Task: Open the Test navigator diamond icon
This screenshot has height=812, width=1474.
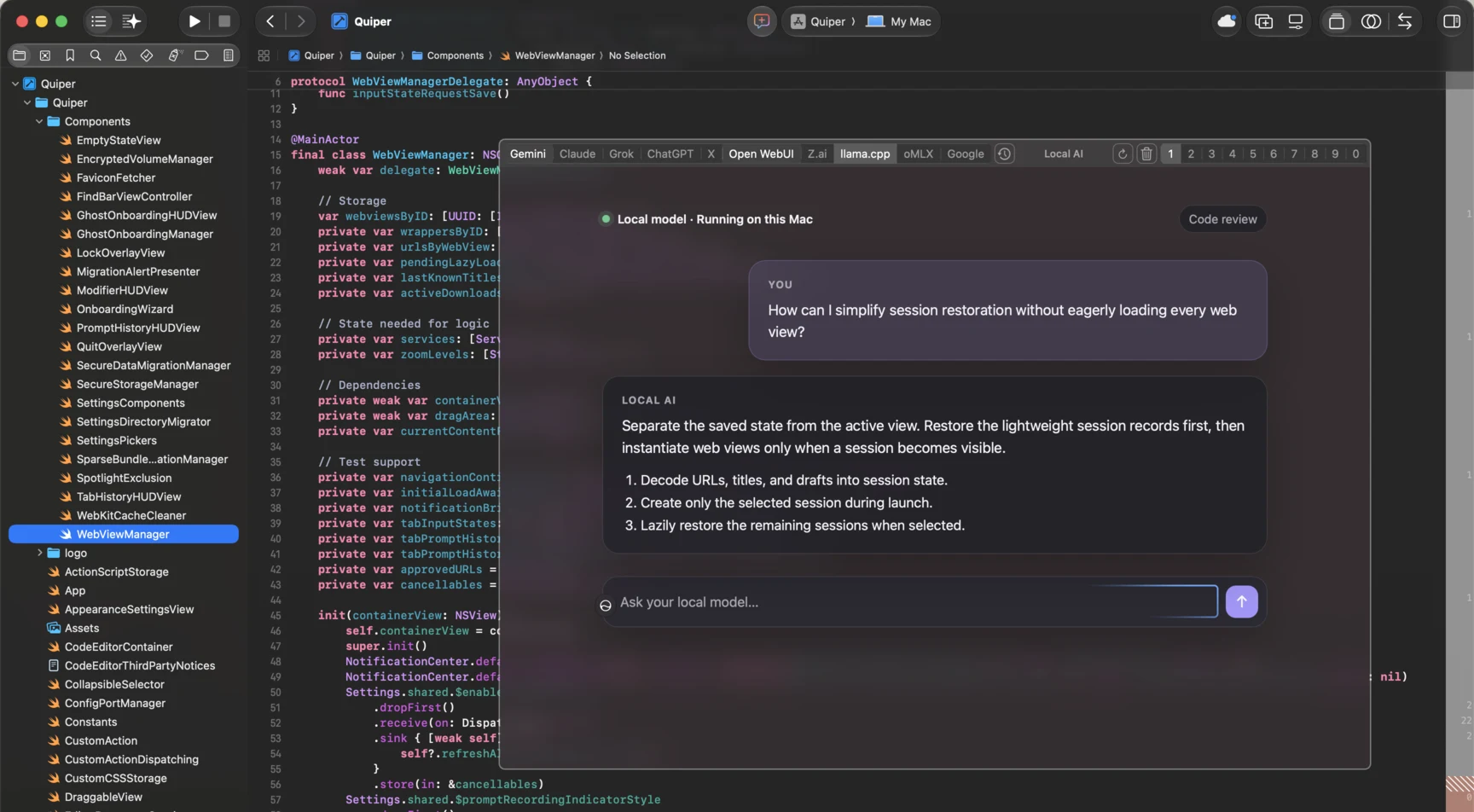Action: point(147,55)
